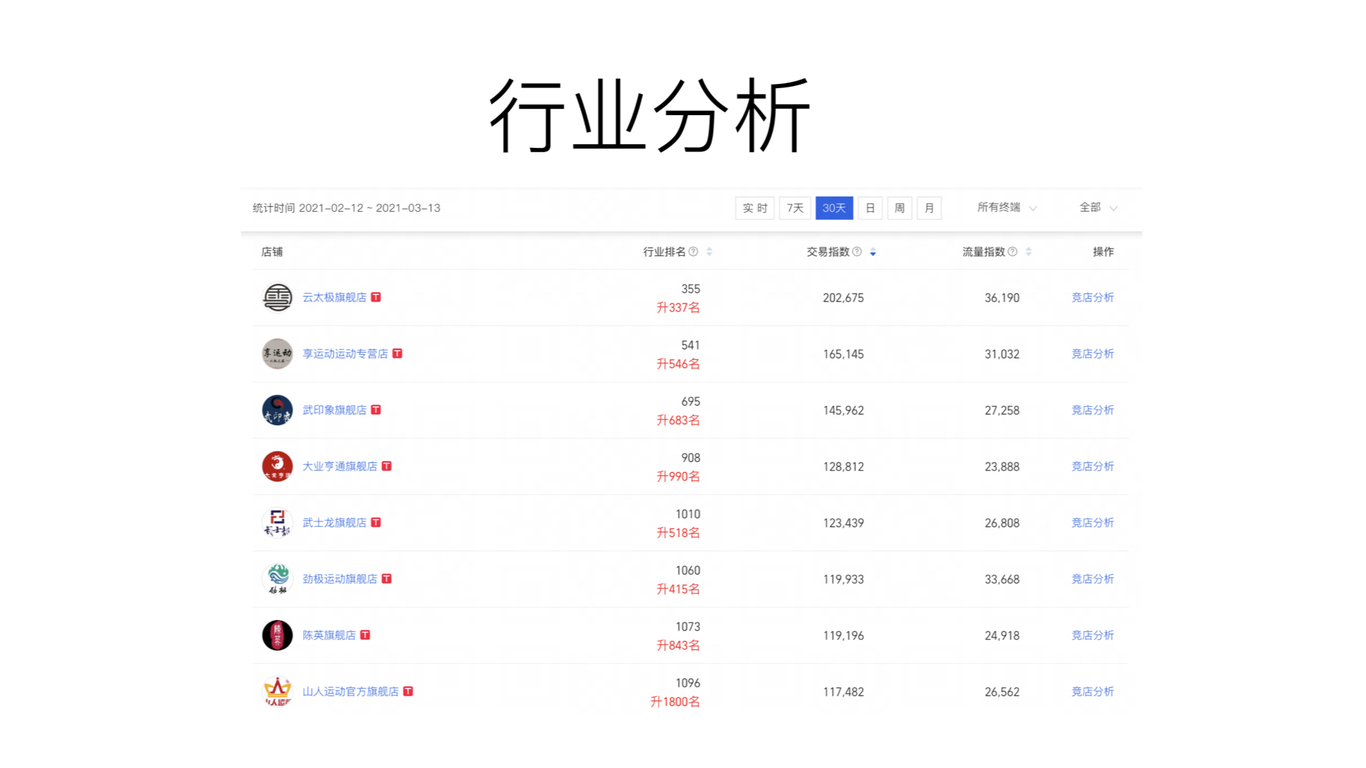Click Tmall badge next to 陈英旗舰店
1366x768 pixels.
365,635
